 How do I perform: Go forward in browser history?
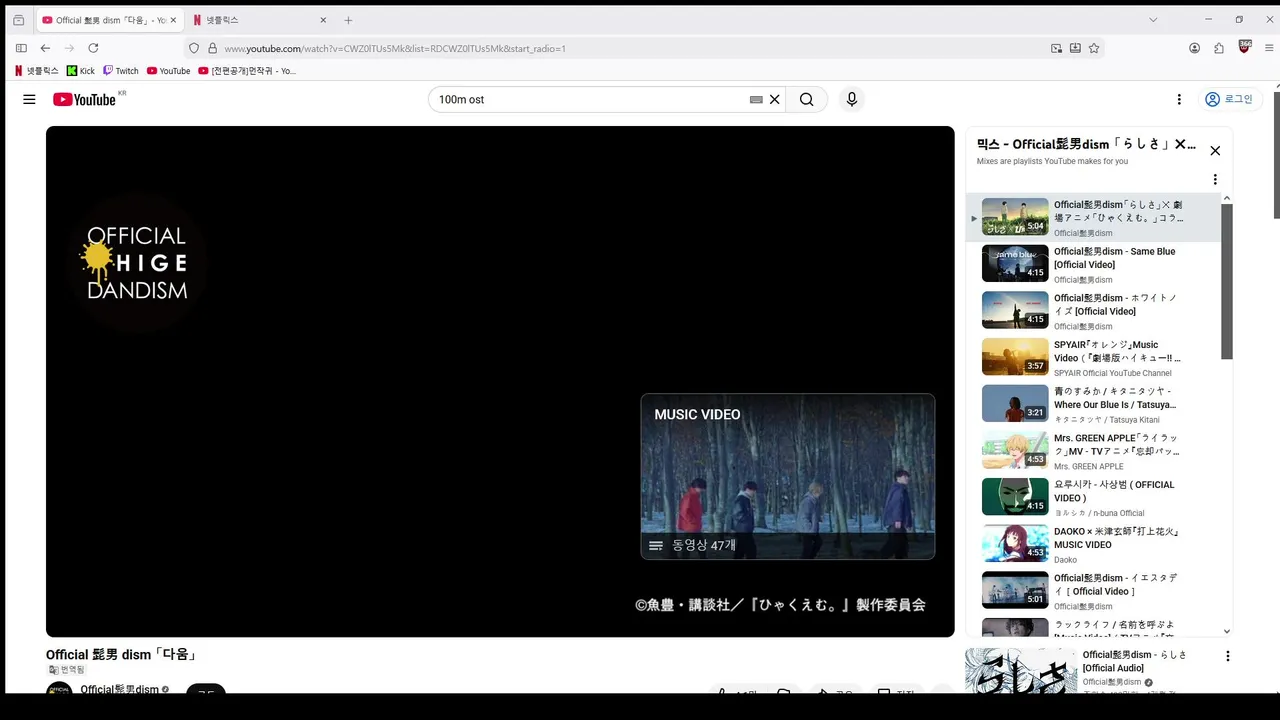[x=69, y=48]
